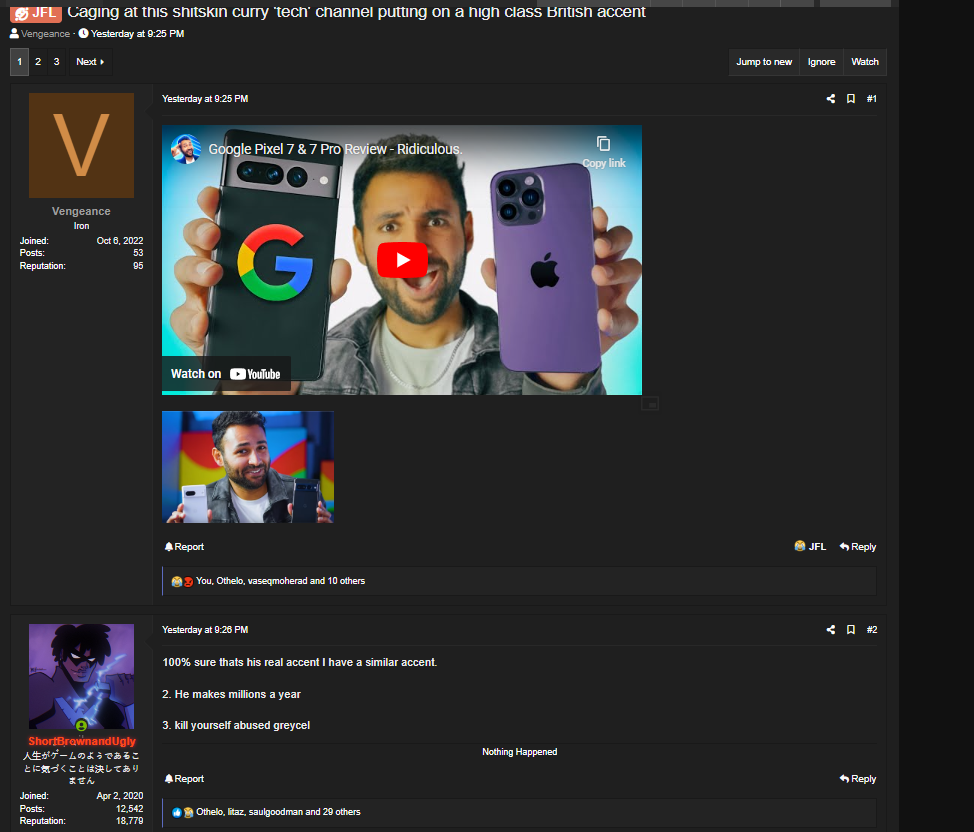Play the embedded YouTube video
Viewport: 974px width, 832px height.
pos(402,260)
